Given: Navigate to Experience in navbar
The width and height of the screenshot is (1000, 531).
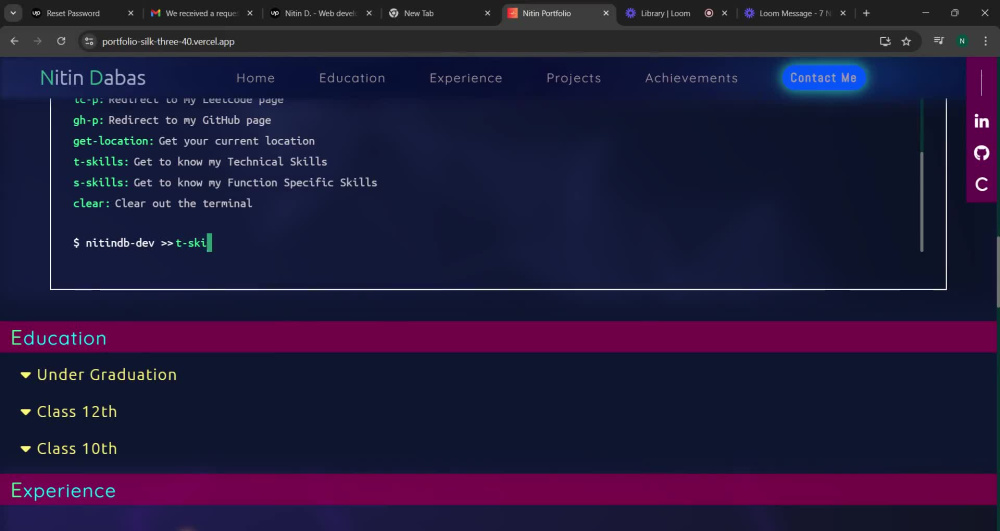Looking at the screenshot, I should pos(466,78).
